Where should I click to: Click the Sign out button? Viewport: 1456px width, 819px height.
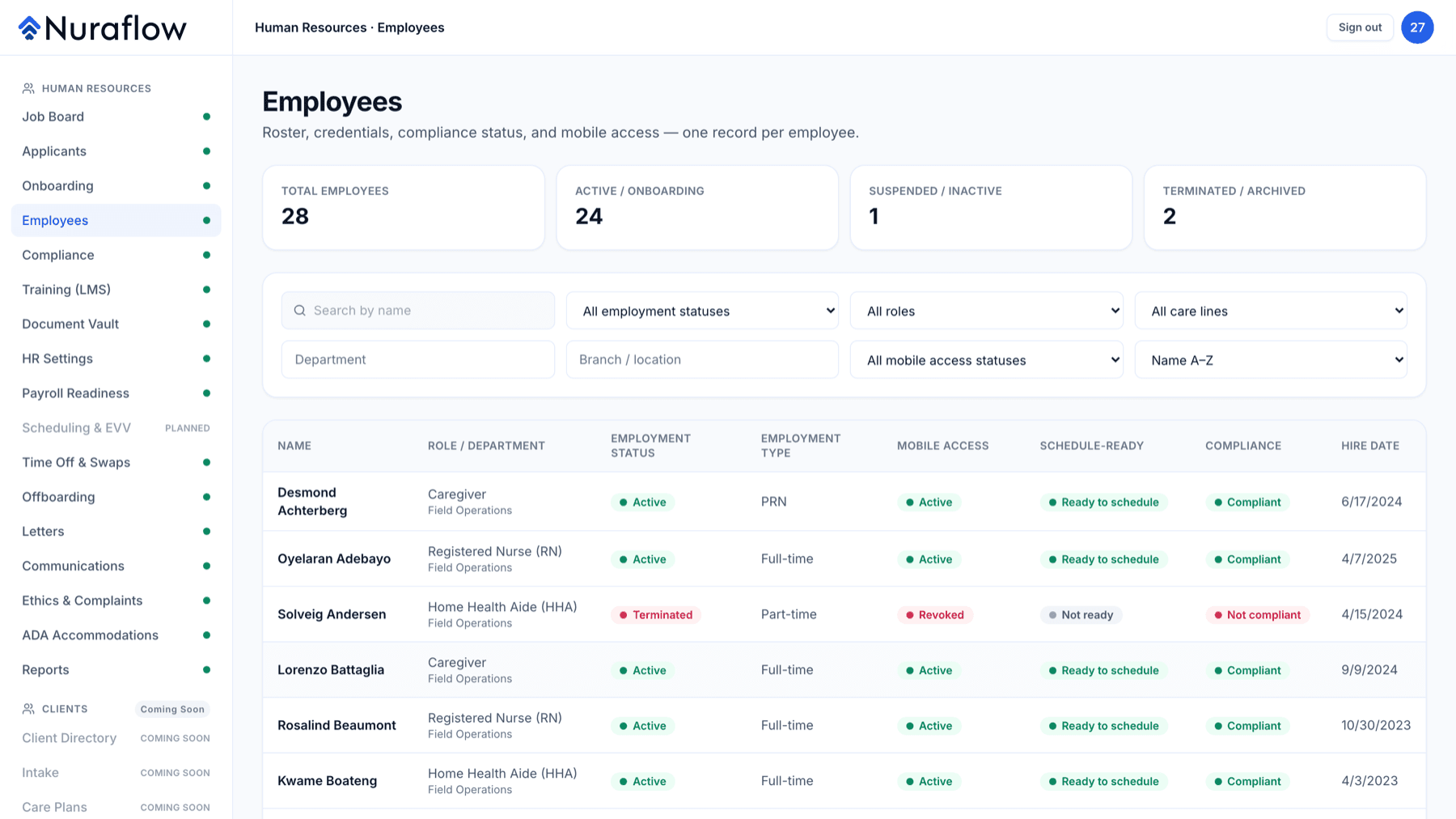pyautogui.click(x=1360, y=28)
